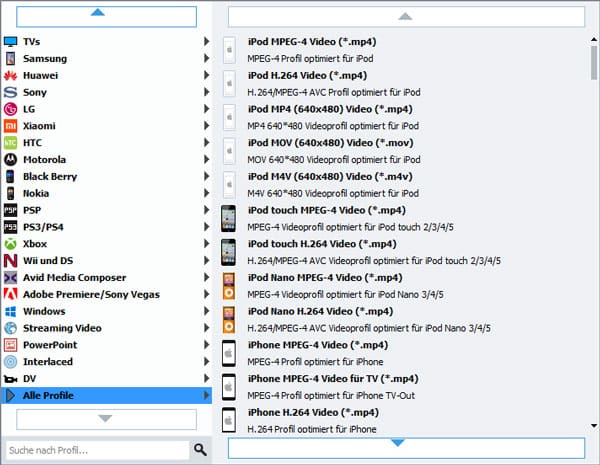Select iPod Nano H.264 Video profile
This screenshot has width=600, height=465.
click(404, 319)
